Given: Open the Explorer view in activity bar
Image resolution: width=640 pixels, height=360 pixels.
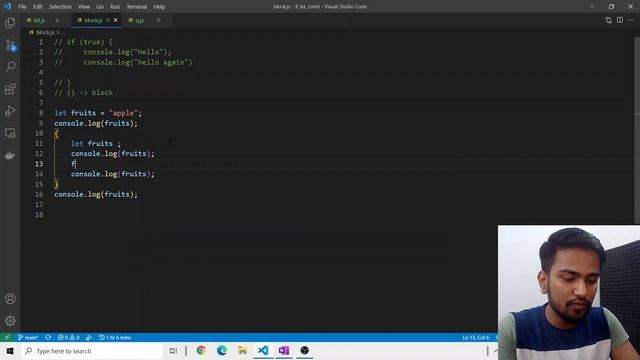Looking at the screenshot, I should pyautogui.click(x=10, y=22).
